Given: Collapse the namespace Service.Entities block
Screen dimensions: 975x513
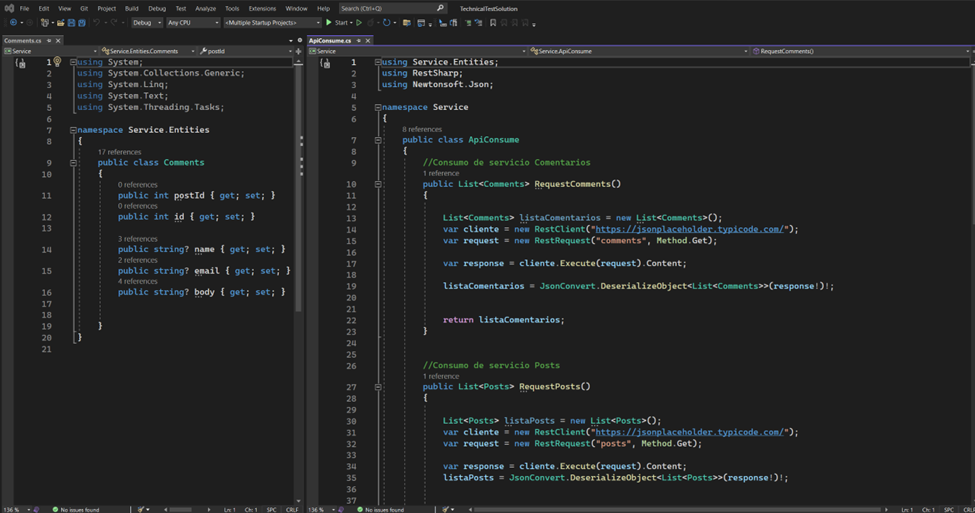Looking at the screenshot, I should tap(73, 130).
